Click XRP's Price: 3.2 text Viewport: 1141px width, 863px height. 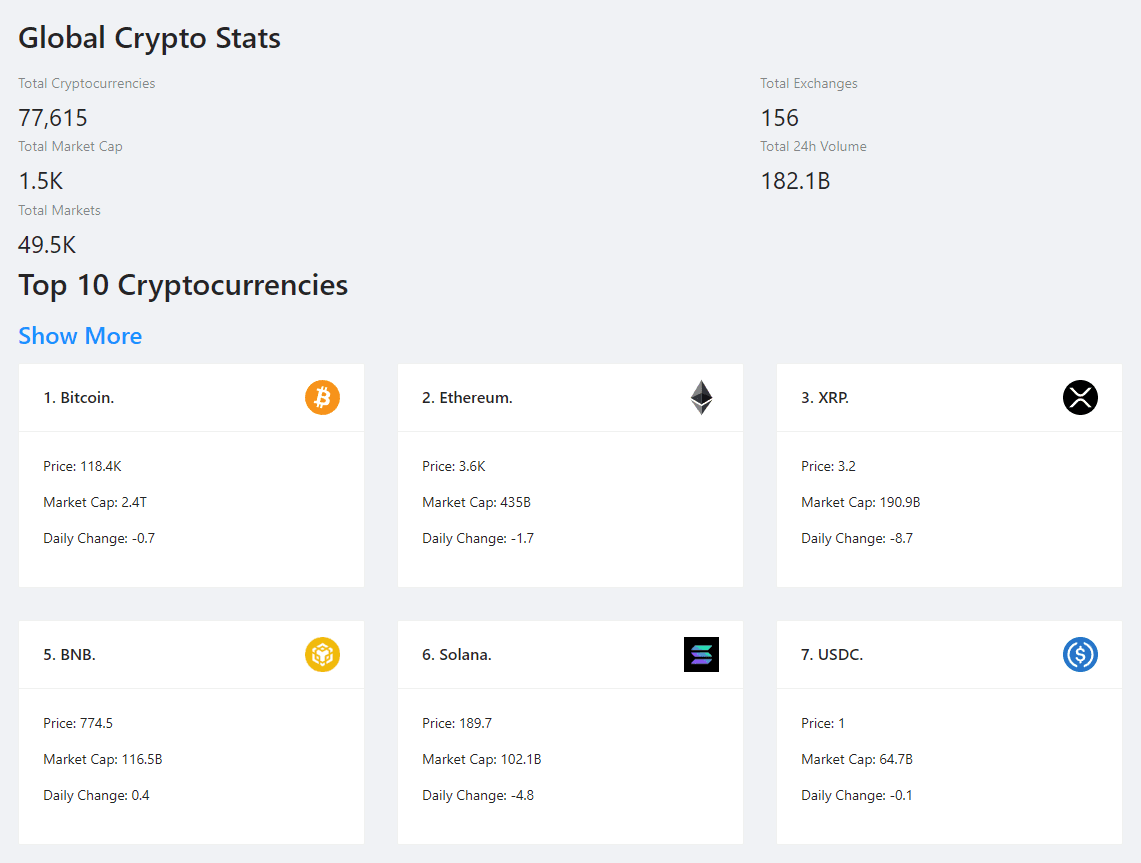click(829, 466)
